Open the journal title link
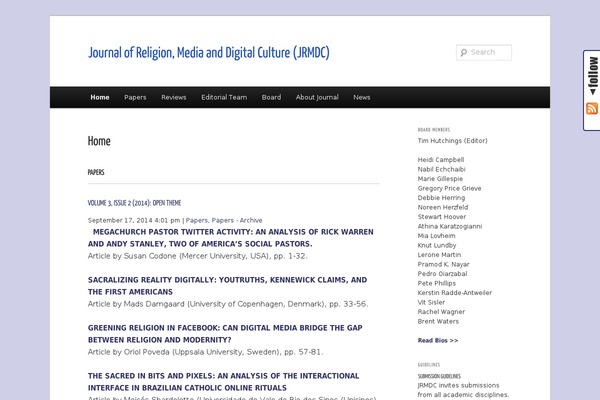The height and width of the screenshot is (400, 600). pyautogui.click(x=209, y=53)
